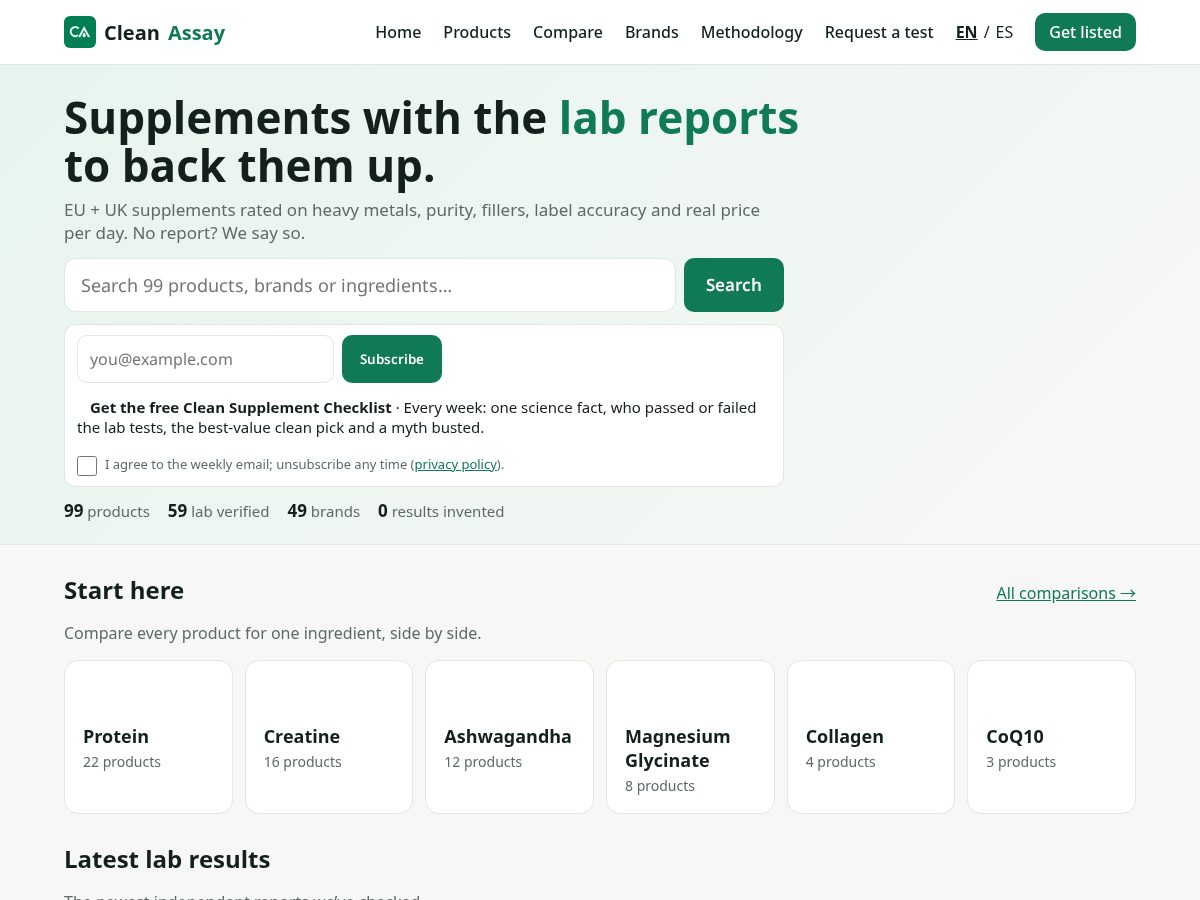This screenshot has height=900, width=1200.
Task: Go to the Products page
Action: click(x=477, y=32)
